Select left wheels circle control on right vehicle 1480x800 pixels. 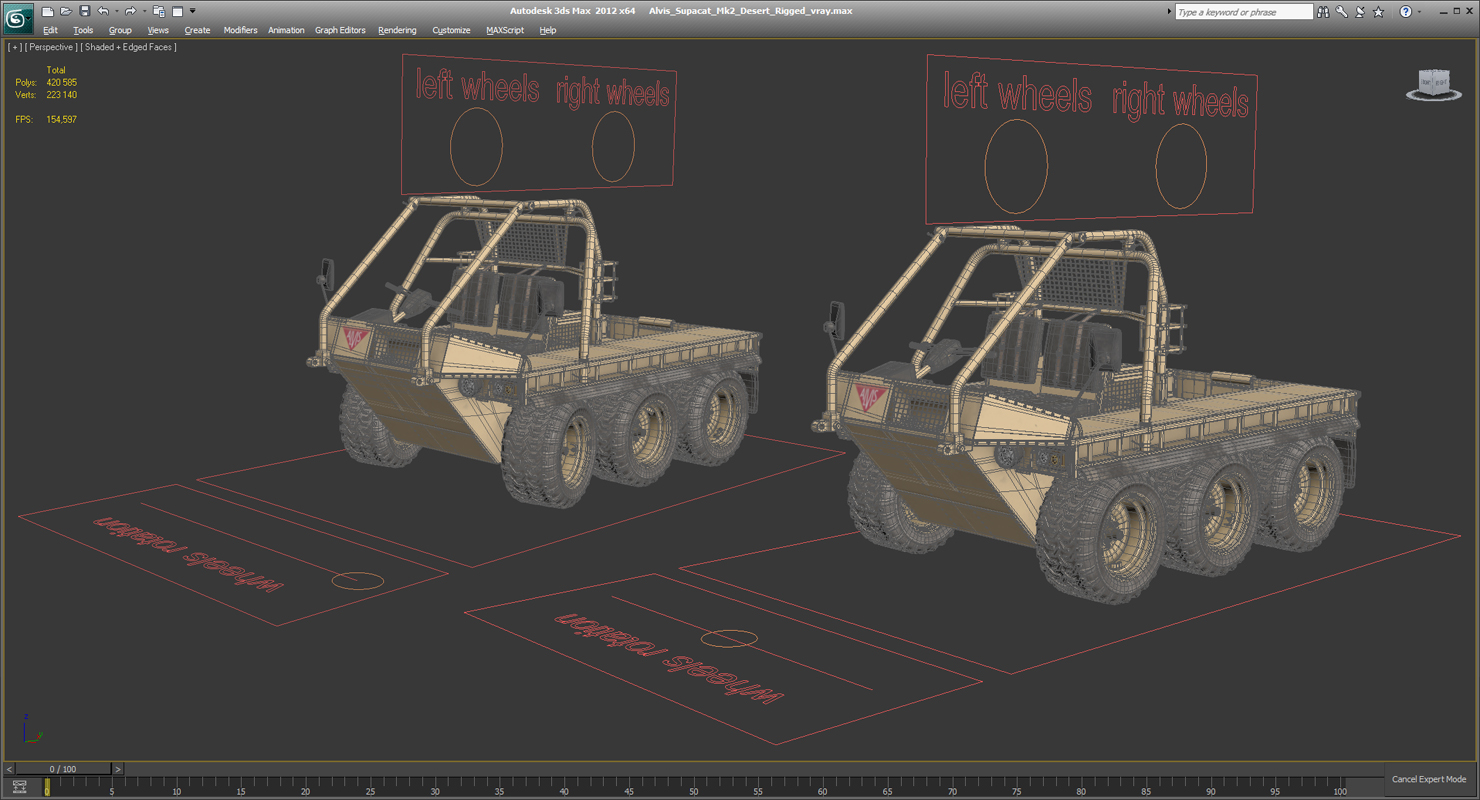point(1016,167)
